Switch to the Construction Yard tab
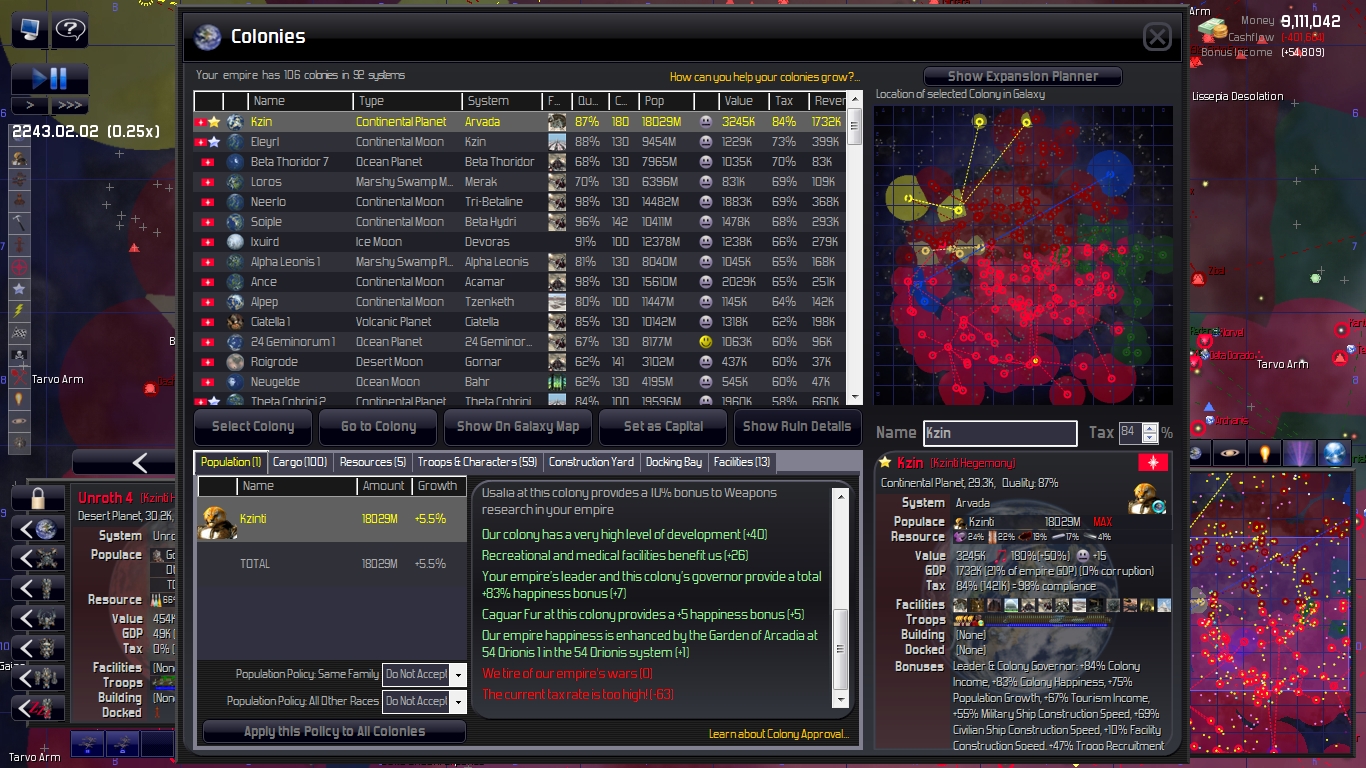The height and width of the screenshot is (768, 1366). (x=591, y=462)
